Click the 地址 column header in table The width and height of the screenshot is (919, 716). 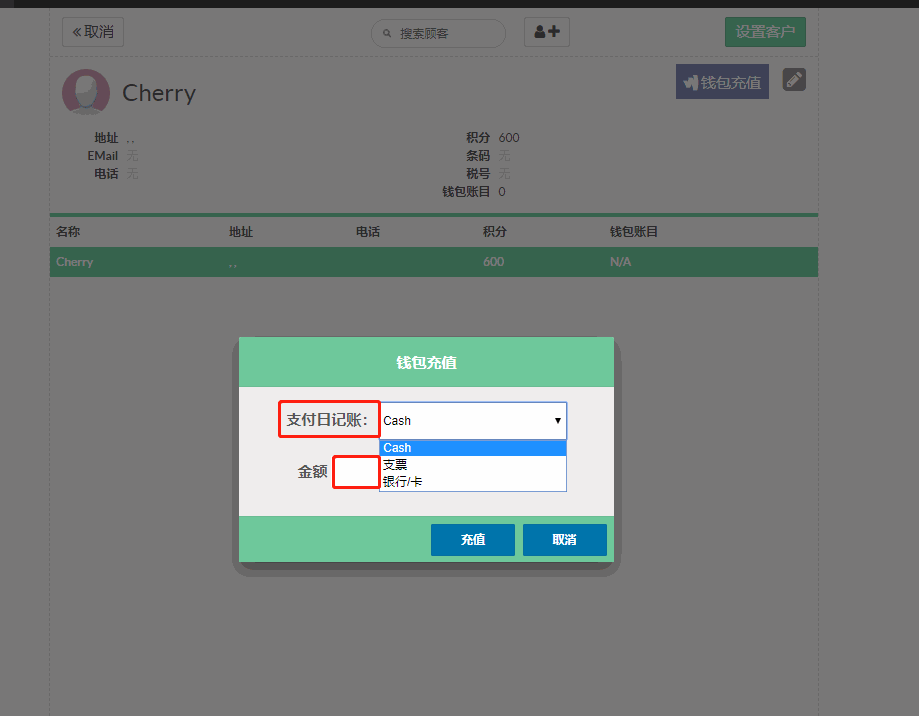pos(240,232)
